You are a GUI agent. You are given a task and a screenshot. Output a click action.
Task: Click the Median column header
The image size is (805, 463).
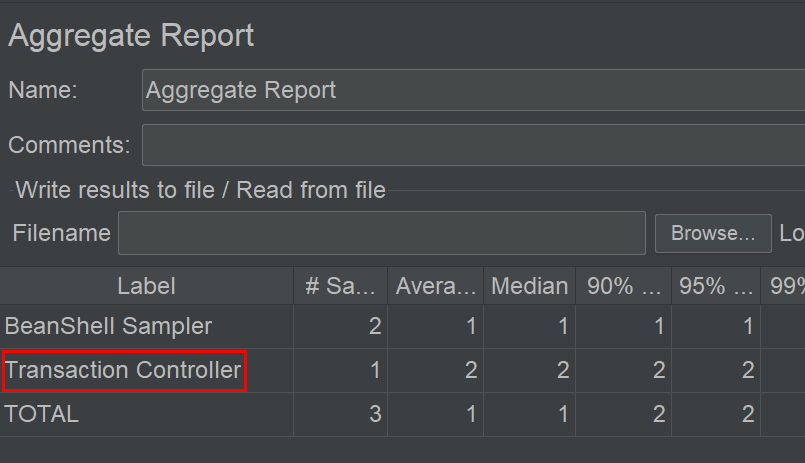529,286
